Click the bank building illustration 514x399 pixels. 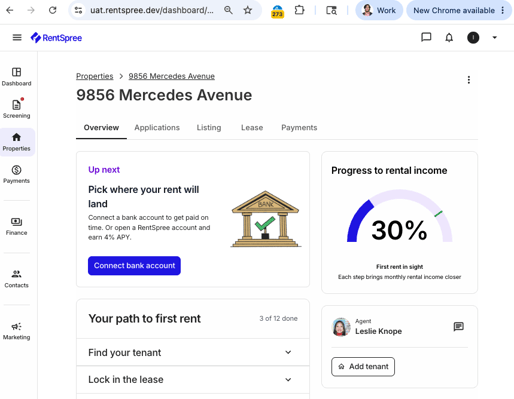coord(266,219)
